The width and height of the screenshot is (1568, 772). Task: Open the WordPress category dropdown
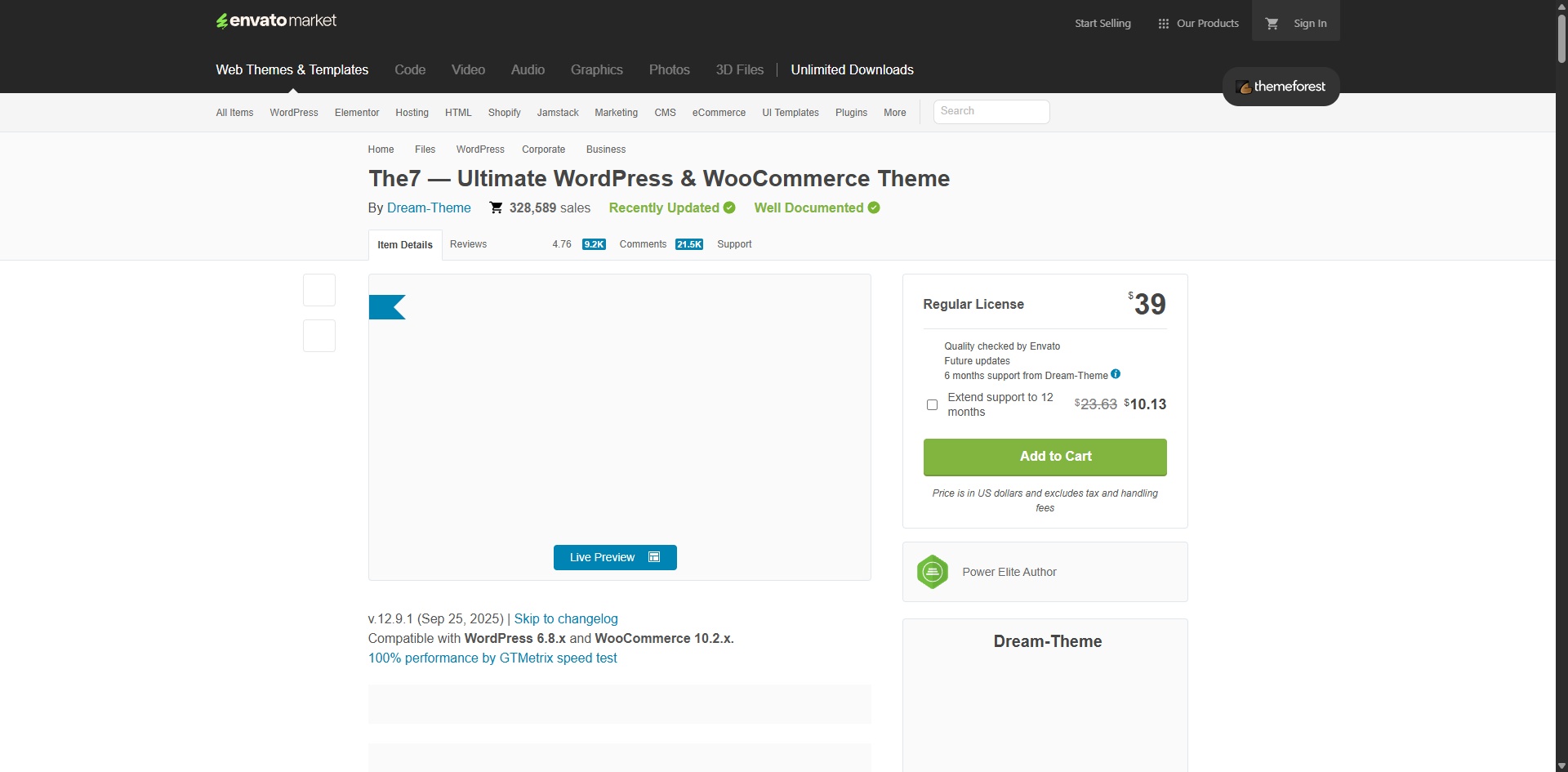pyautogui.click(x=294, y=113)
